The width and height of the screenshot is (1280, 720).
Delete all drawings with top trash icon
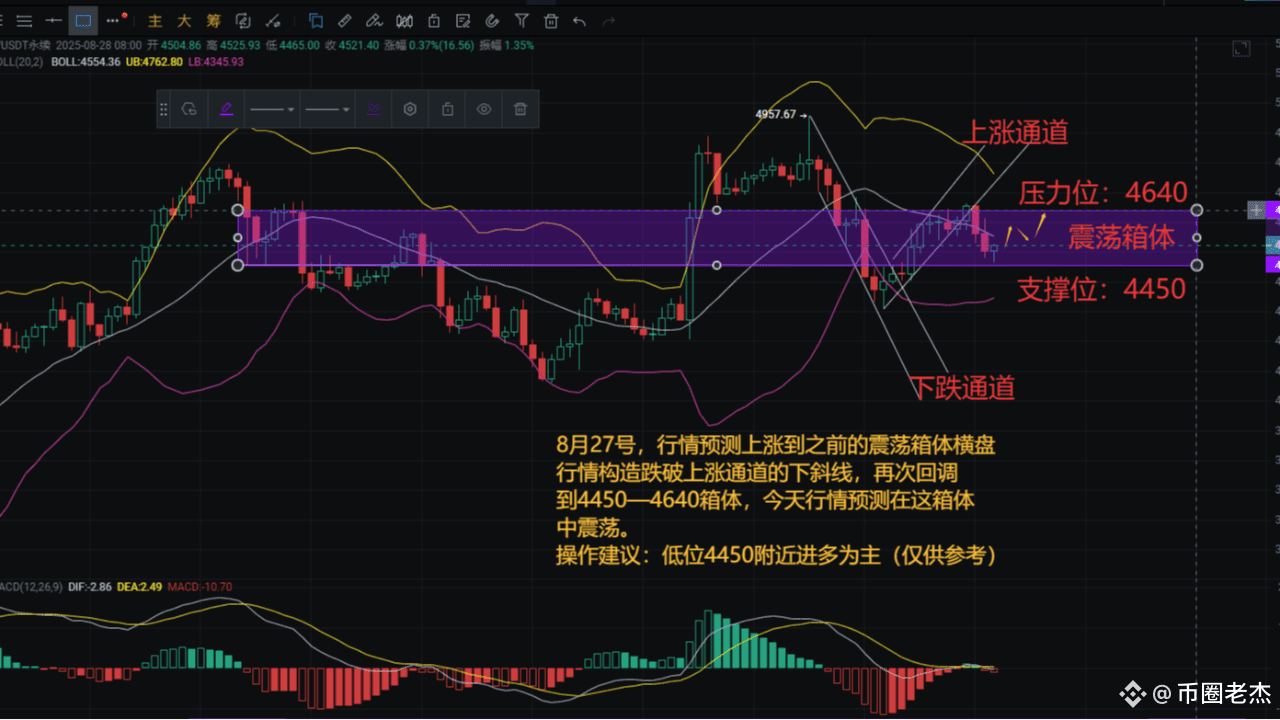point(551,20)
